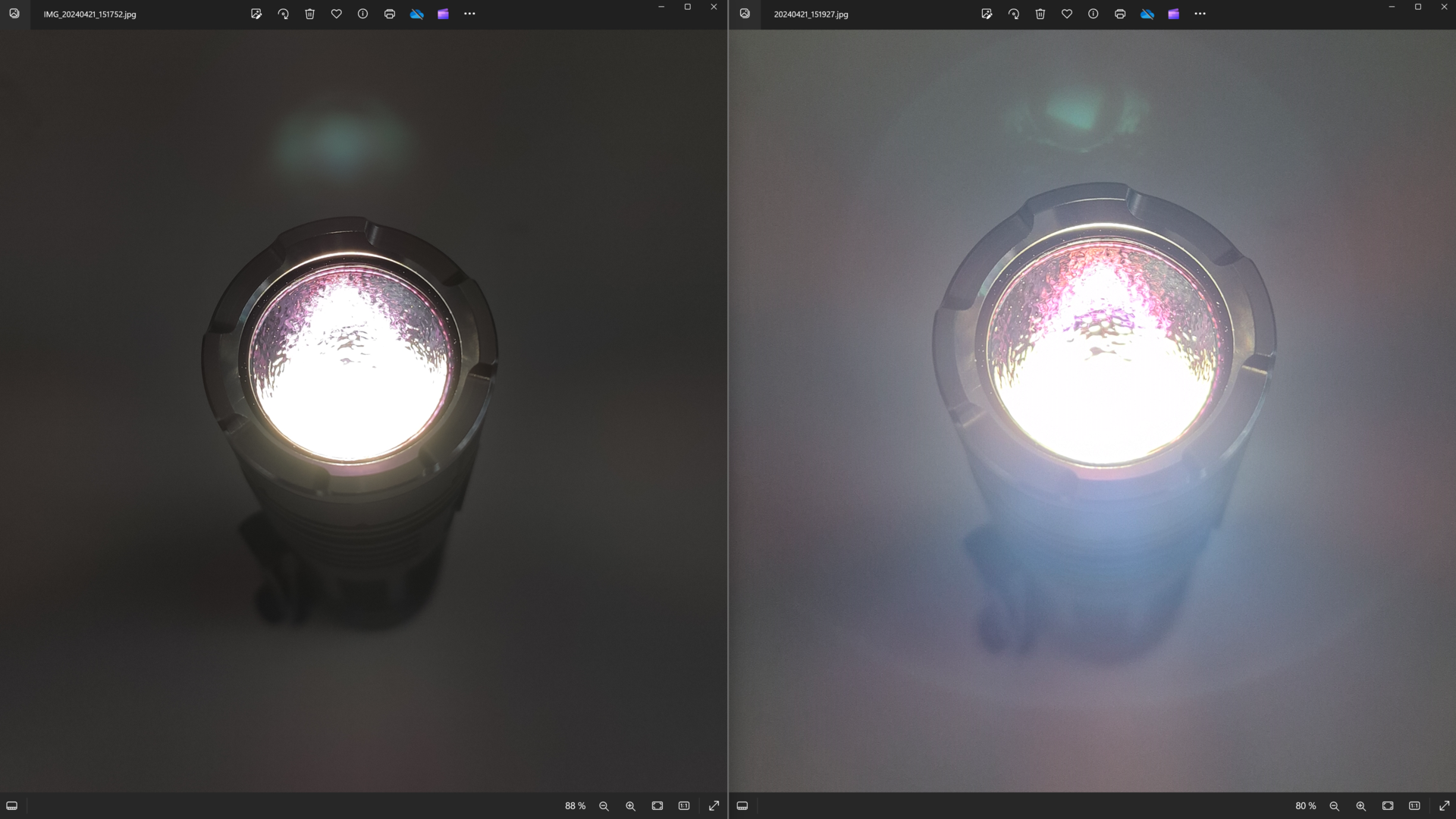Image resolution: width=1456 pixels, height=819 pixels.
Task: Rotate the IMG_20240421_151752.jpg photo
Action: [283, 14]
